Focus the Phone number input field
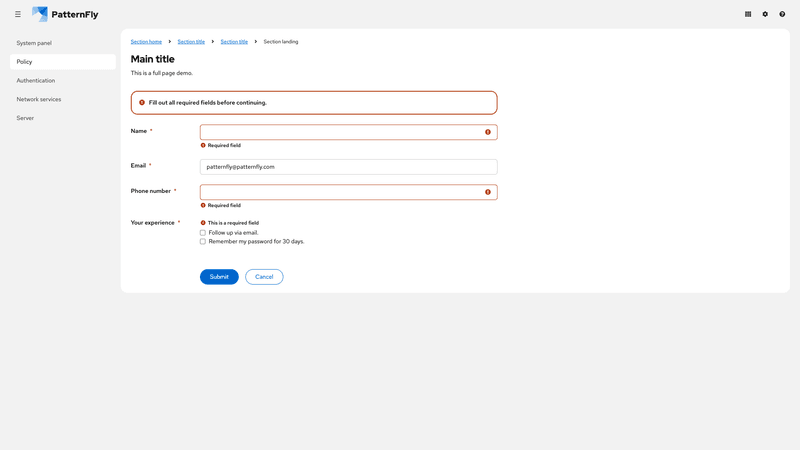This screenshot has height=450, width=800. (x=340, y=192)
